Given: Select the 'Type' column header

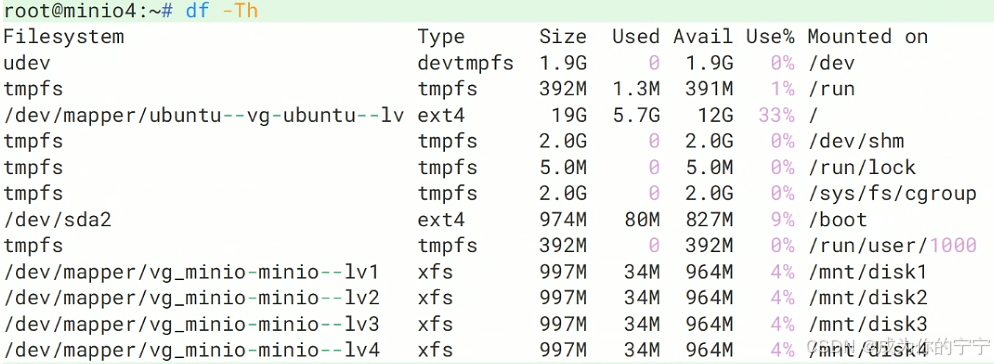Looking at the screenshot, I should pyautogui.click(x=441, y=37).
